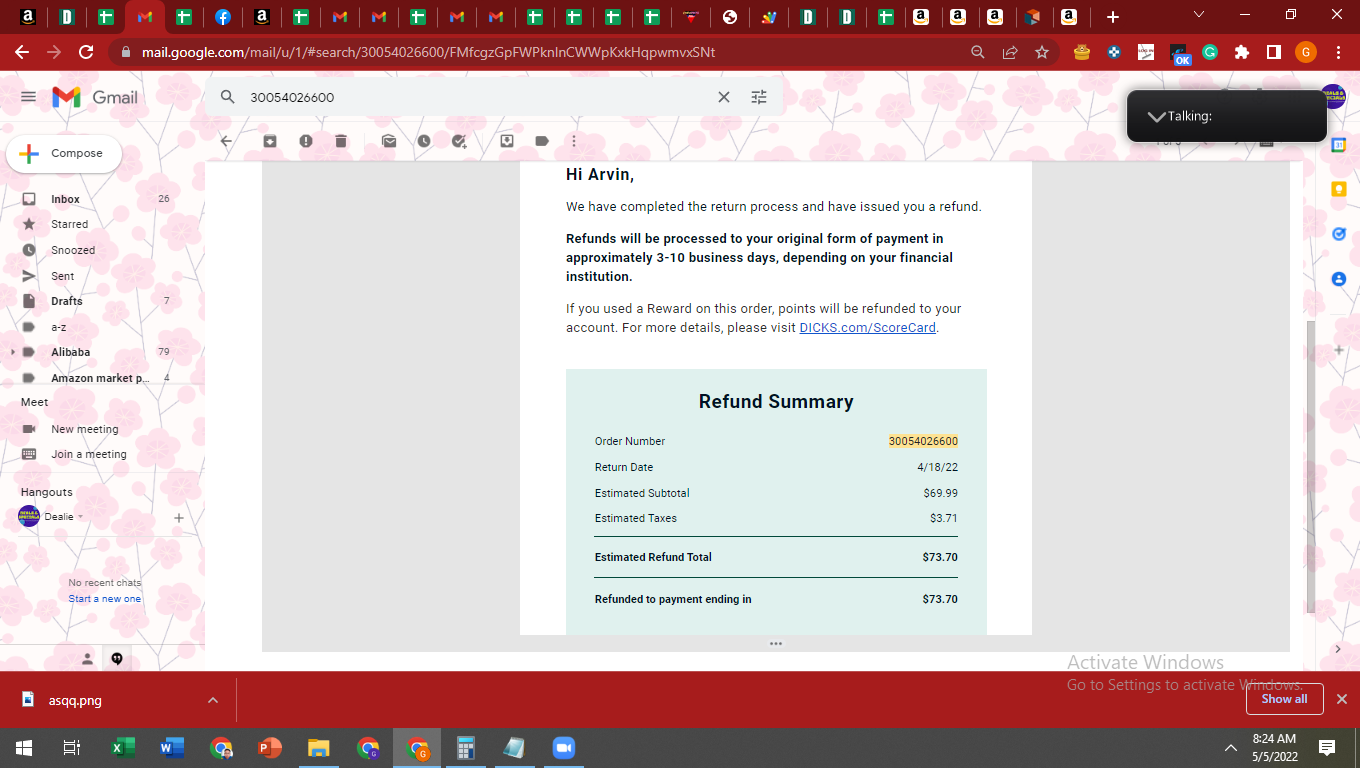Screen dimensions: 1360x768
Task: Navigate back in Chrome browser
Action: 22,52
